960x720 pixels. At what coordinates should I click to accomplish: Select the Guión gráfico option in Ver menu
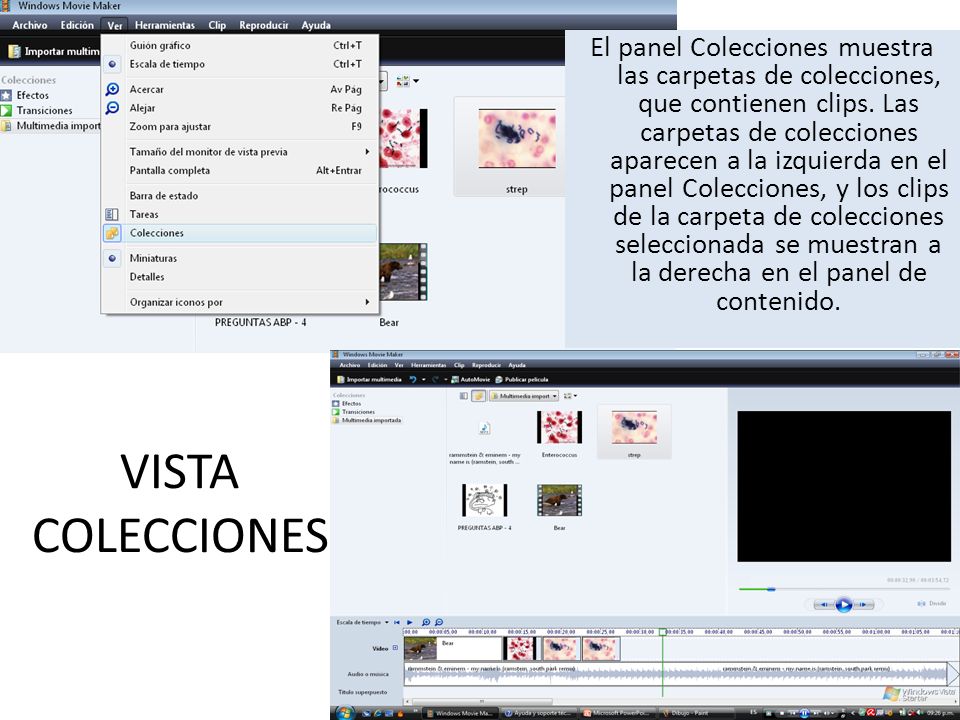(x=240, y=45)
